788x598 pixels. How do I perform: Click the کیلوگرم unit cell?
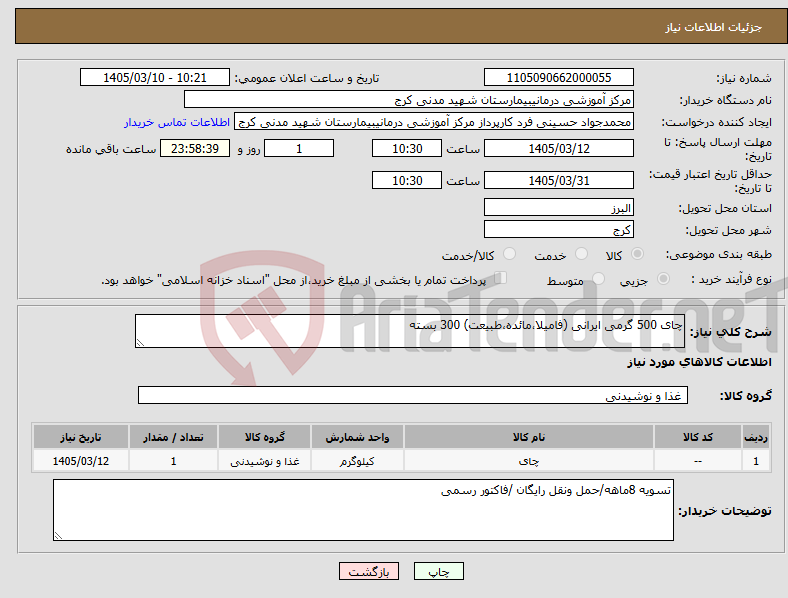click(x=357, y=461)
